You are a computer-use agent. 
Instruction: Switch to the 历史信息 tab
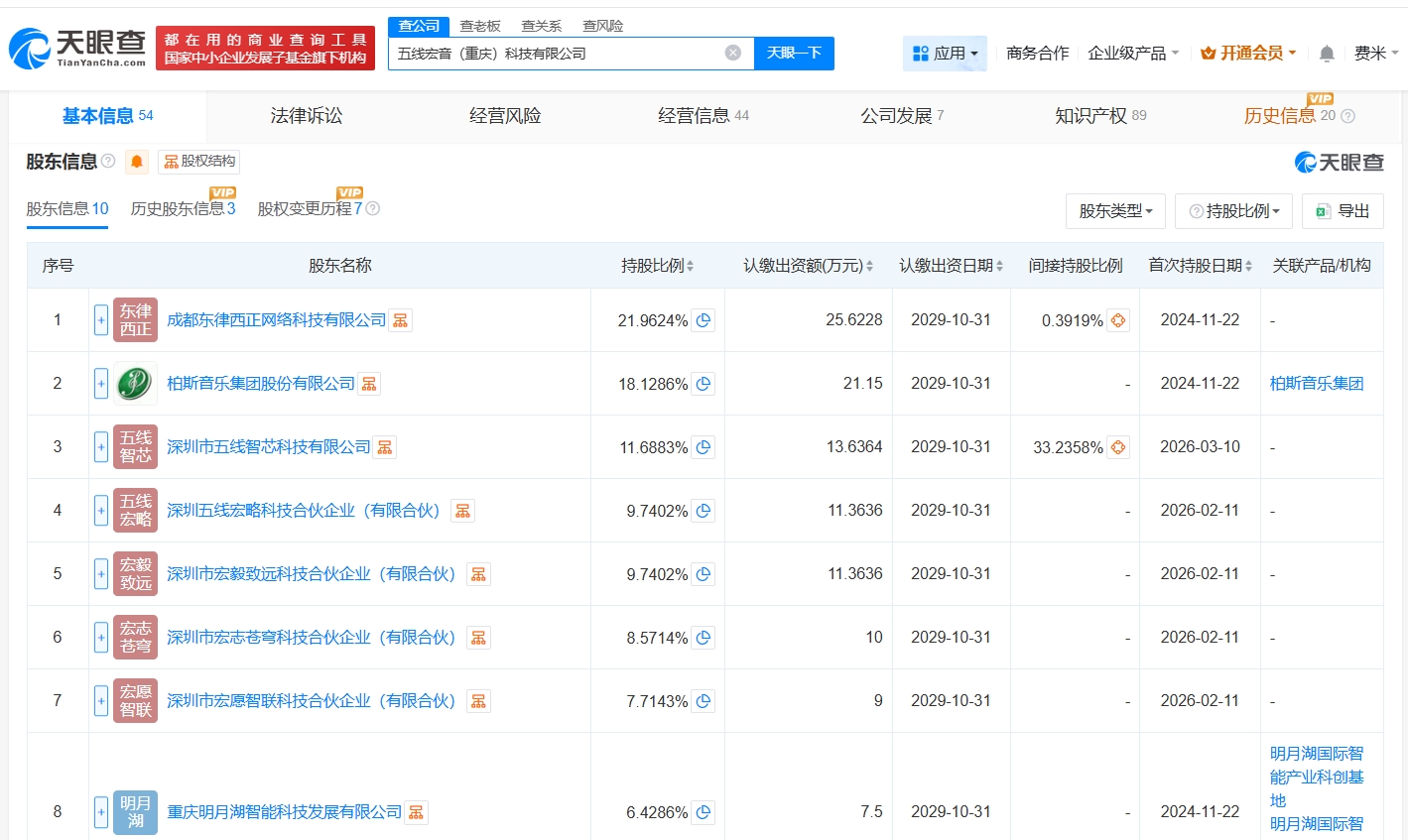pos(1299,116)
